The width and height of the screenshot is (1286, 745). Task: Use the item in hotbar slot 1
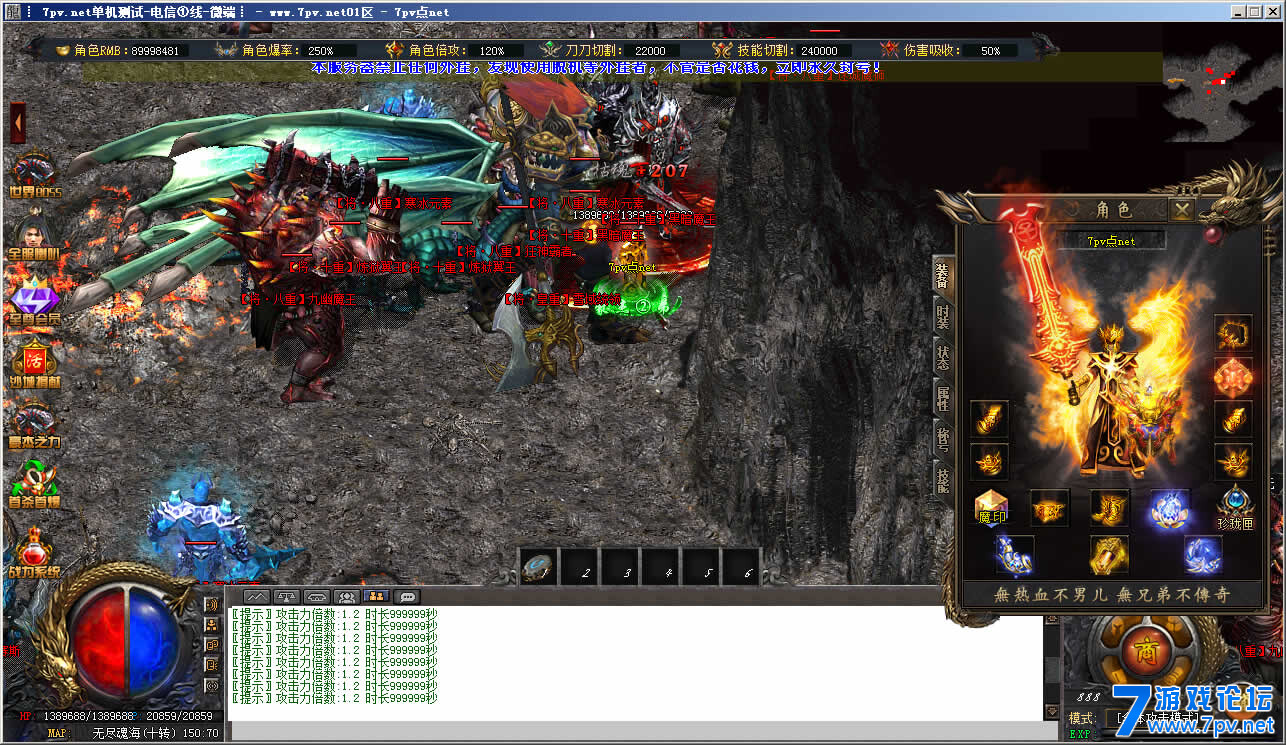pyautogui.click(x=539, y=567)
